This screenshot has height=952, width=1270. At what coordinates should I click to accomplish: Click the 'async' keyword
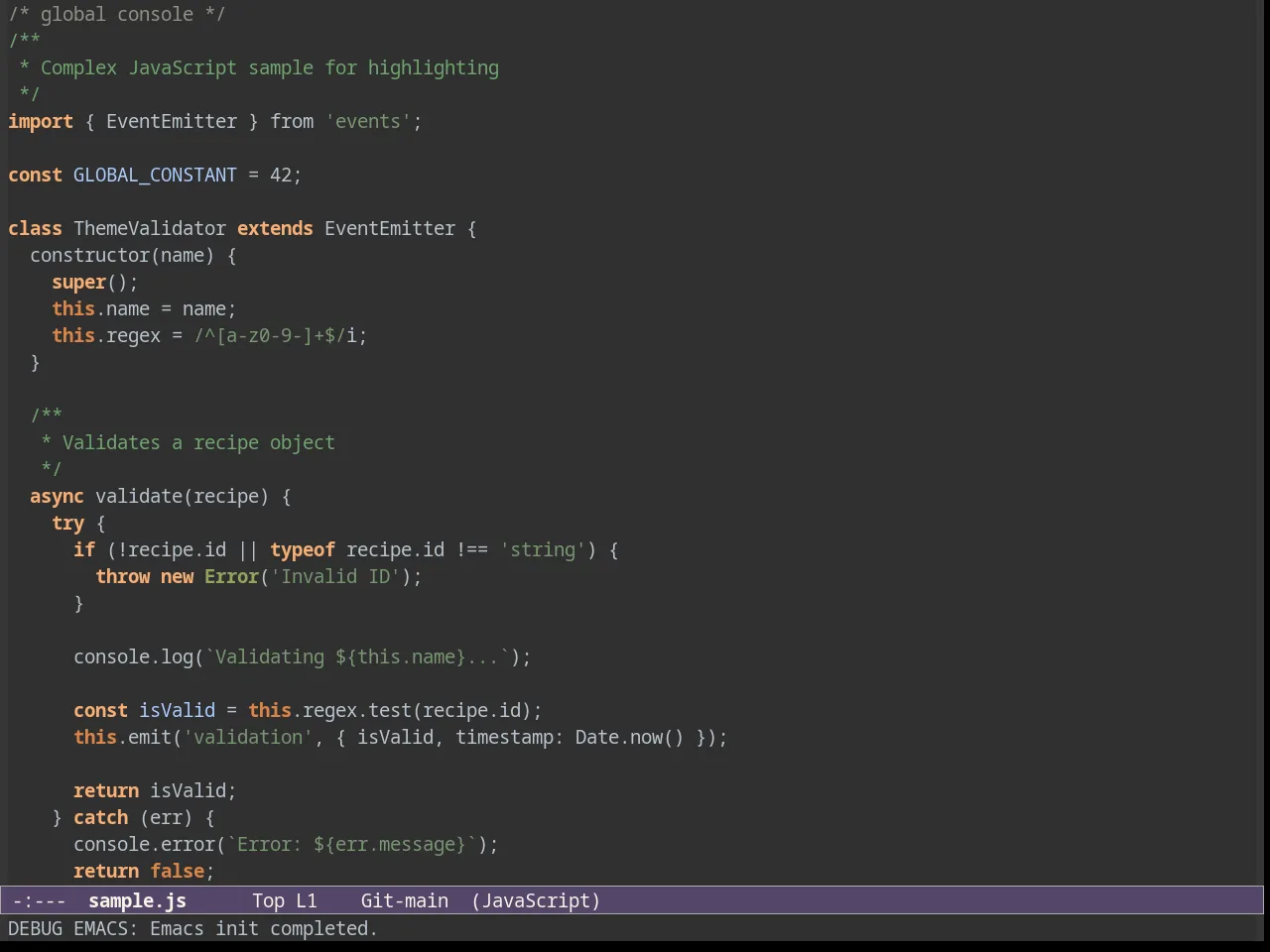pos(57,496)
